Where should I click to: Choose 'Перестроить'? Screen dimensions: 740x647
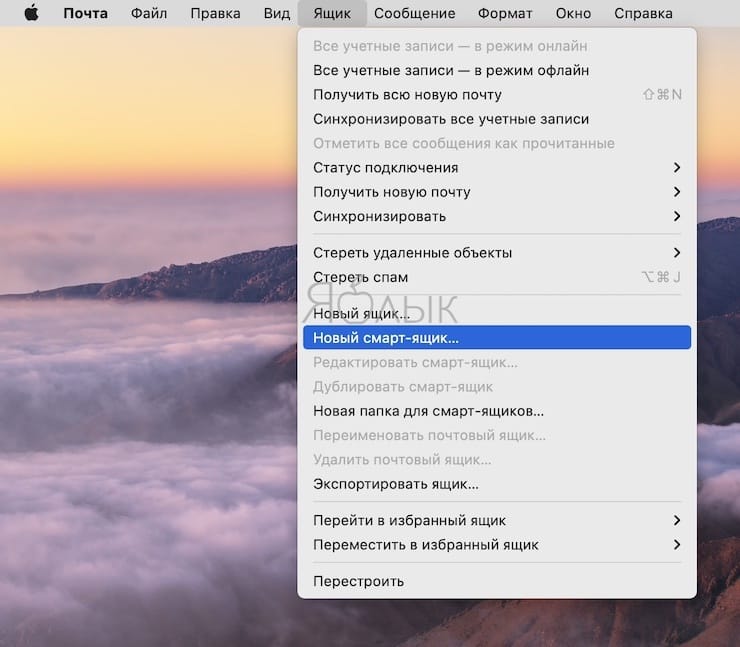point(497,581)
